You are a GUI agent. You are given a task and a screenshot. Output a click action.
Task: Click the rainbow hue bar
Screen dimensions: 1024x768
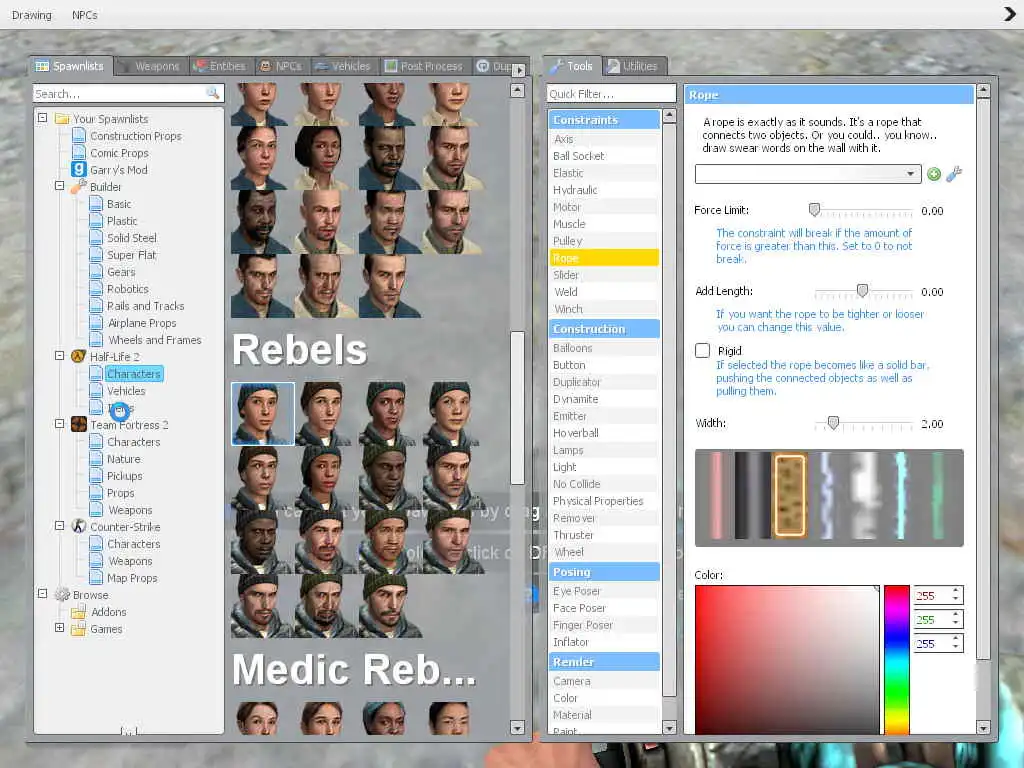pyautogui.click(x=897, y=660)
